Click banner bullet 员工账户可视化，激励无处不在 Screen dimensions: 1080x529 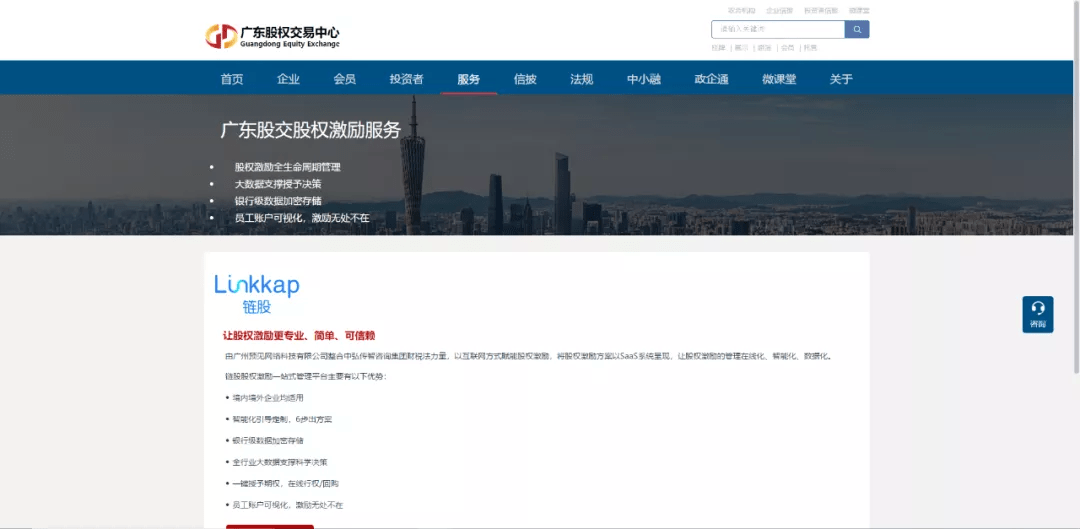[302, 218]
